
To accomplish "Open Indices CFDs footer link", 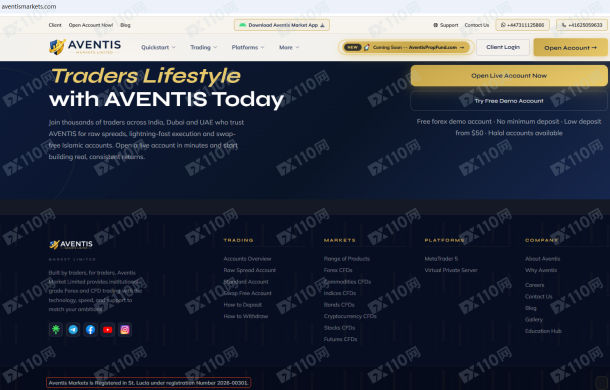I will [x=340, y=293].
